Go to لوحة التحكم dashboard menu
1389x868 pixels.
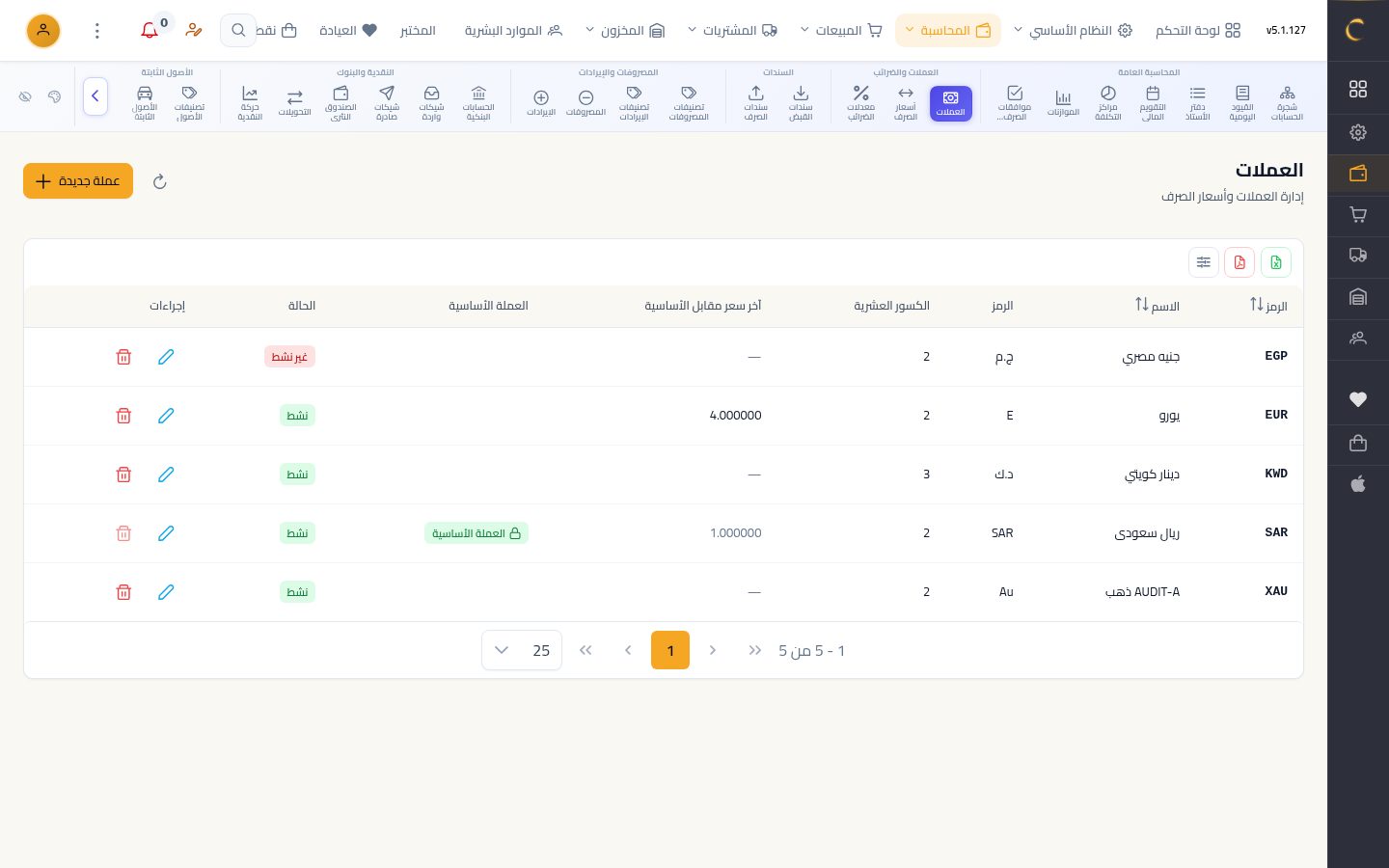coord(1198,31)
